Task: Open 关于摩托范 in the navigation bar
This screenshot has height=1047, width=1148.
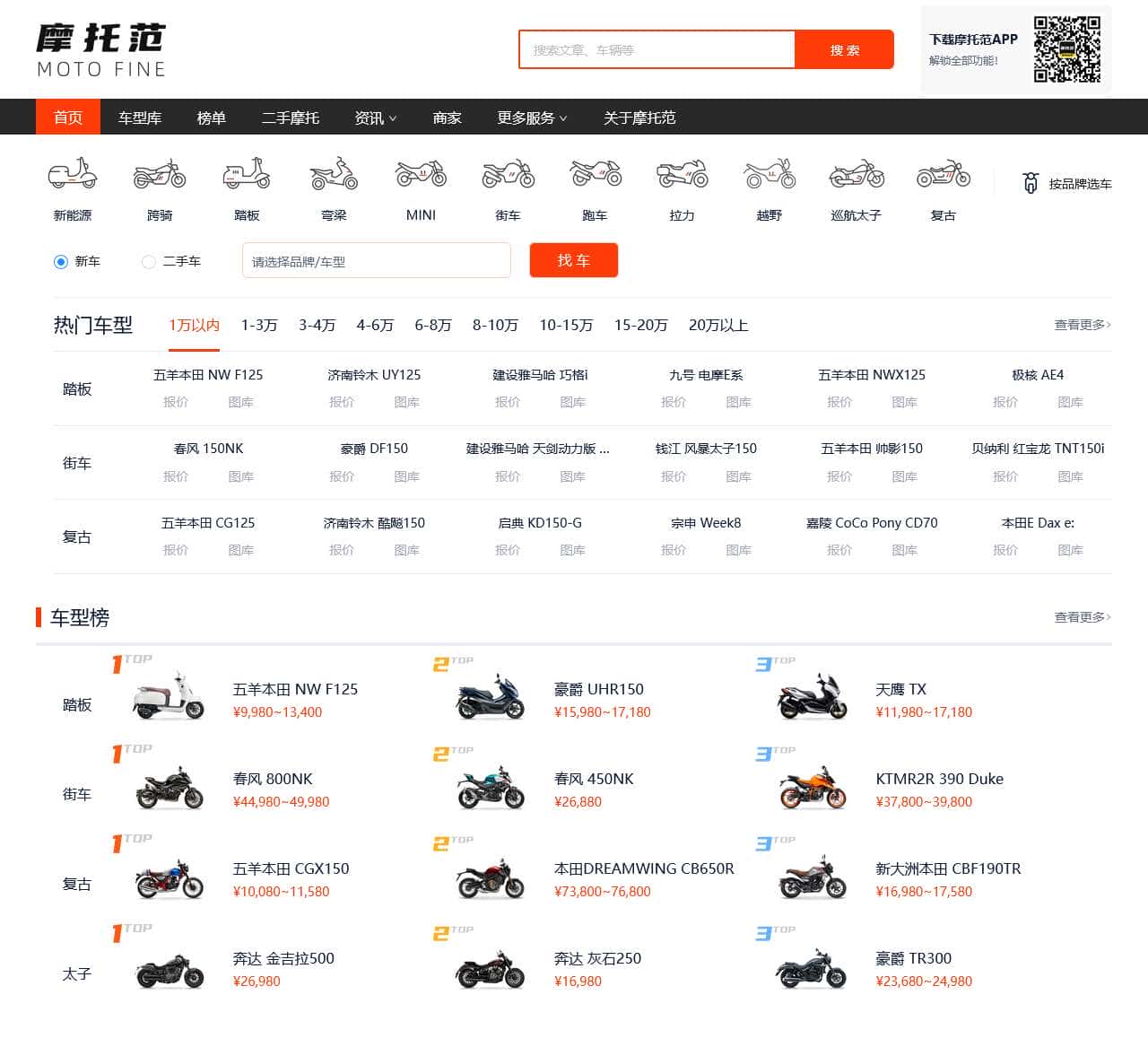Action: click(639, 118)
